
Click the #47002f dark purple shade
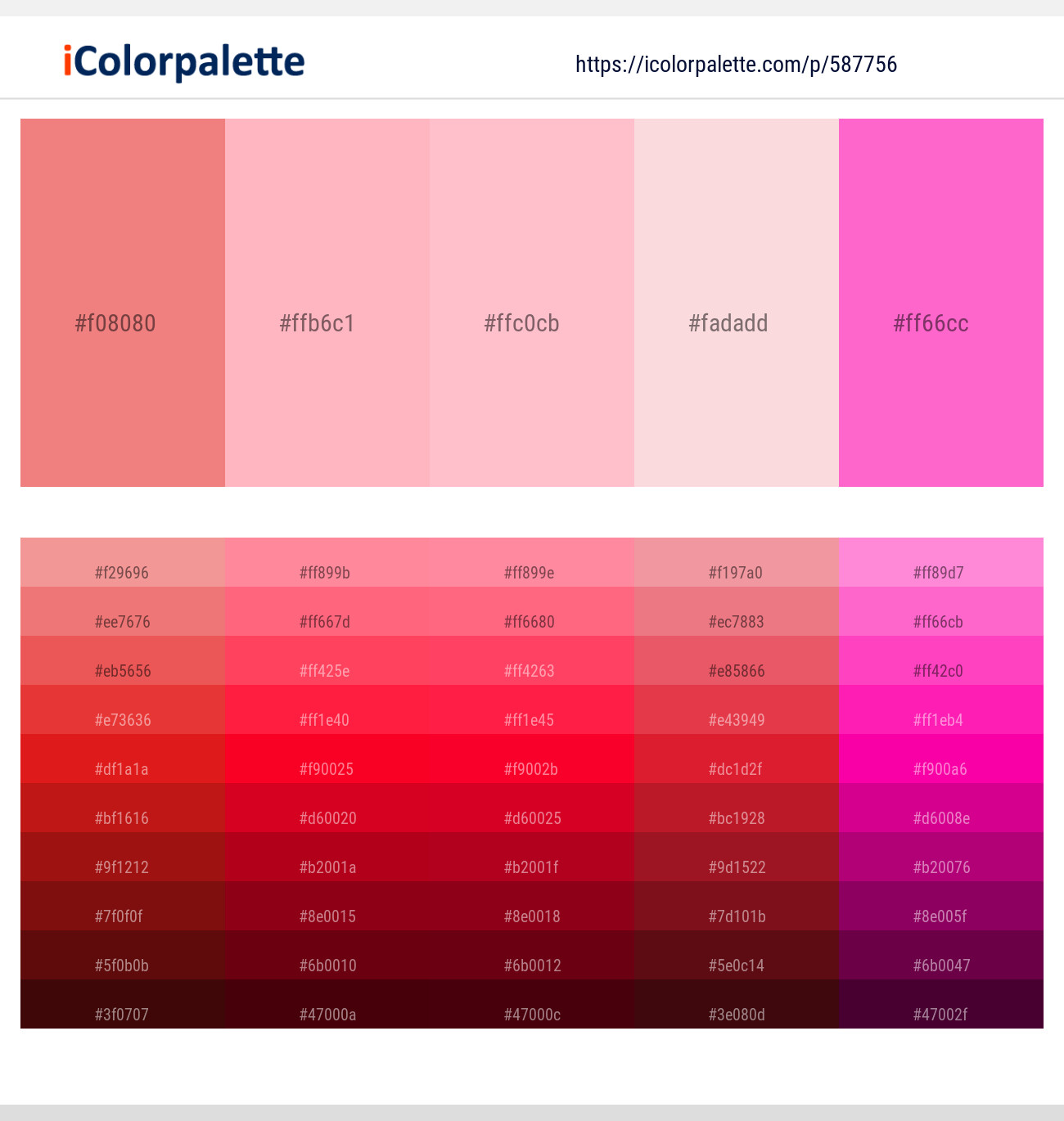tap(940, 1015)
